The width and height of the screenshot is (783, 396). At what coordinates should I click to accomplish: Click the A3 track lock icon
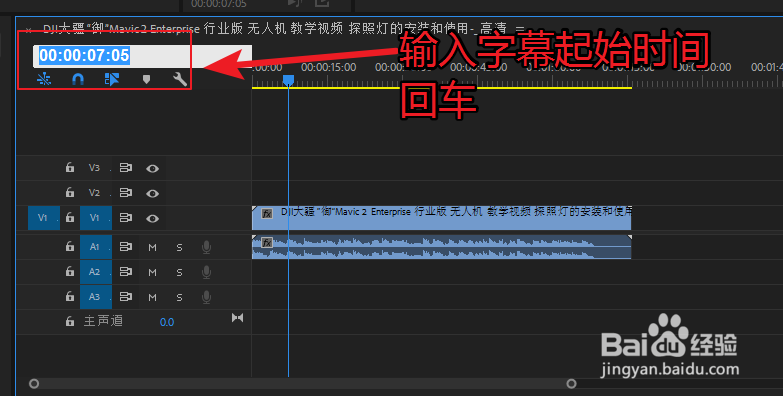pos(70,297)
